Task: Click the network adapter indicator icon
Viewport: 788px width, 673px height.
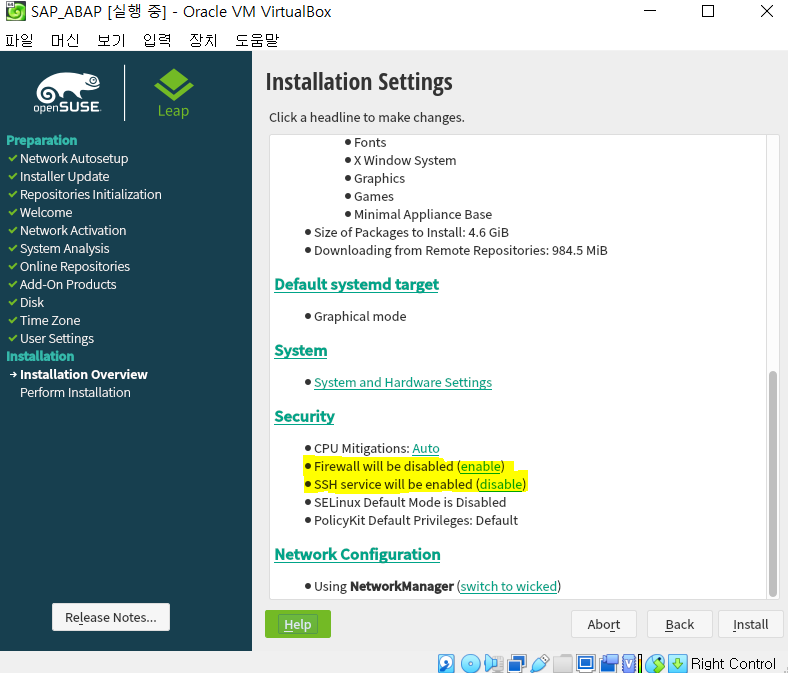Action: coord(517,663)
